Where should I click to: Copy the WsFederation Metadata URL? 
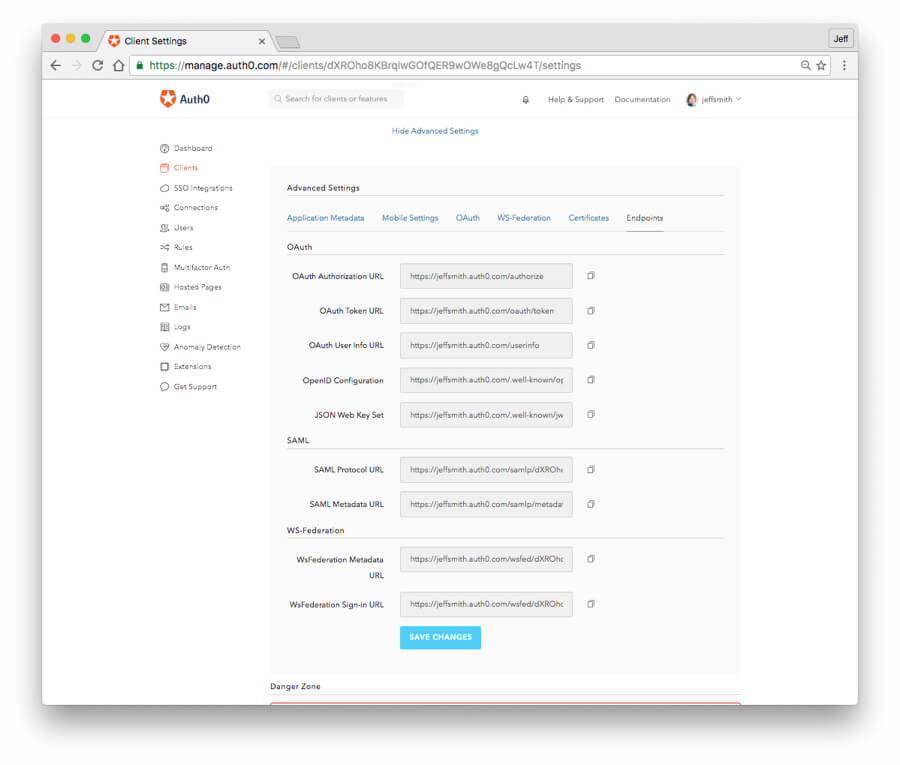591,559
